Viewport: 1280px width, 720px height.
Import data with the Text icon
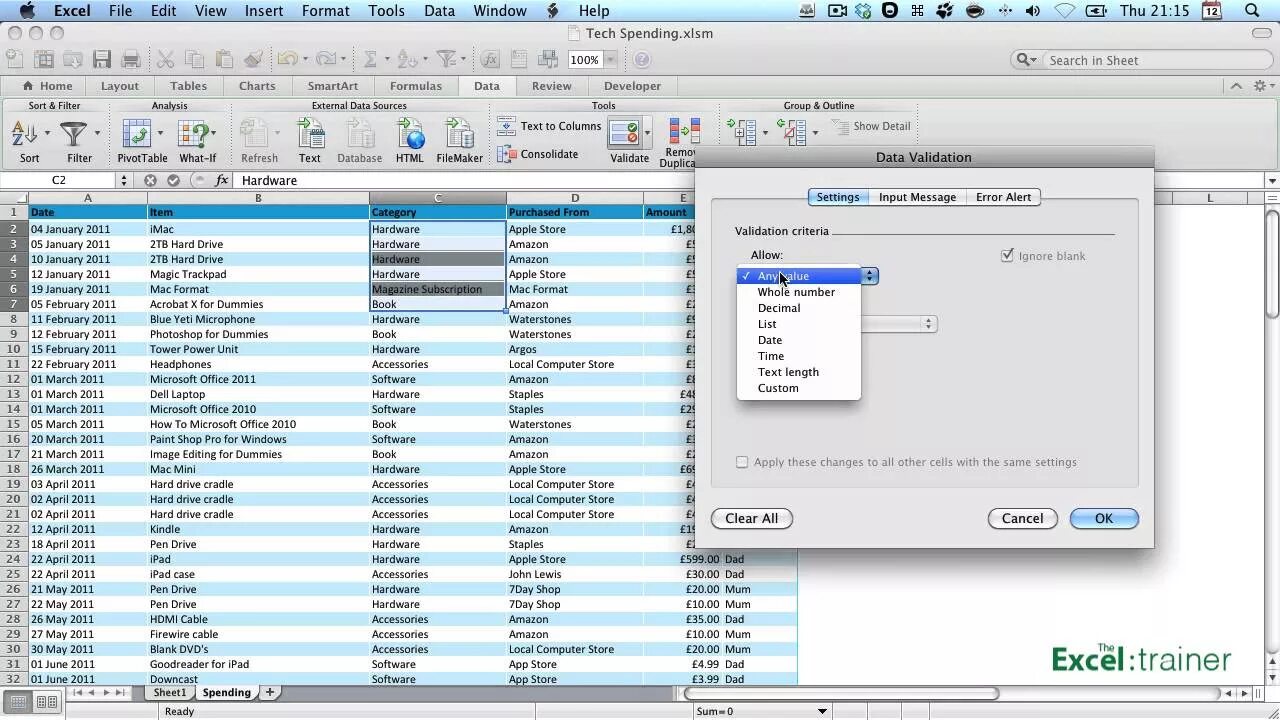pyautogui.click(x=310, y=133)
